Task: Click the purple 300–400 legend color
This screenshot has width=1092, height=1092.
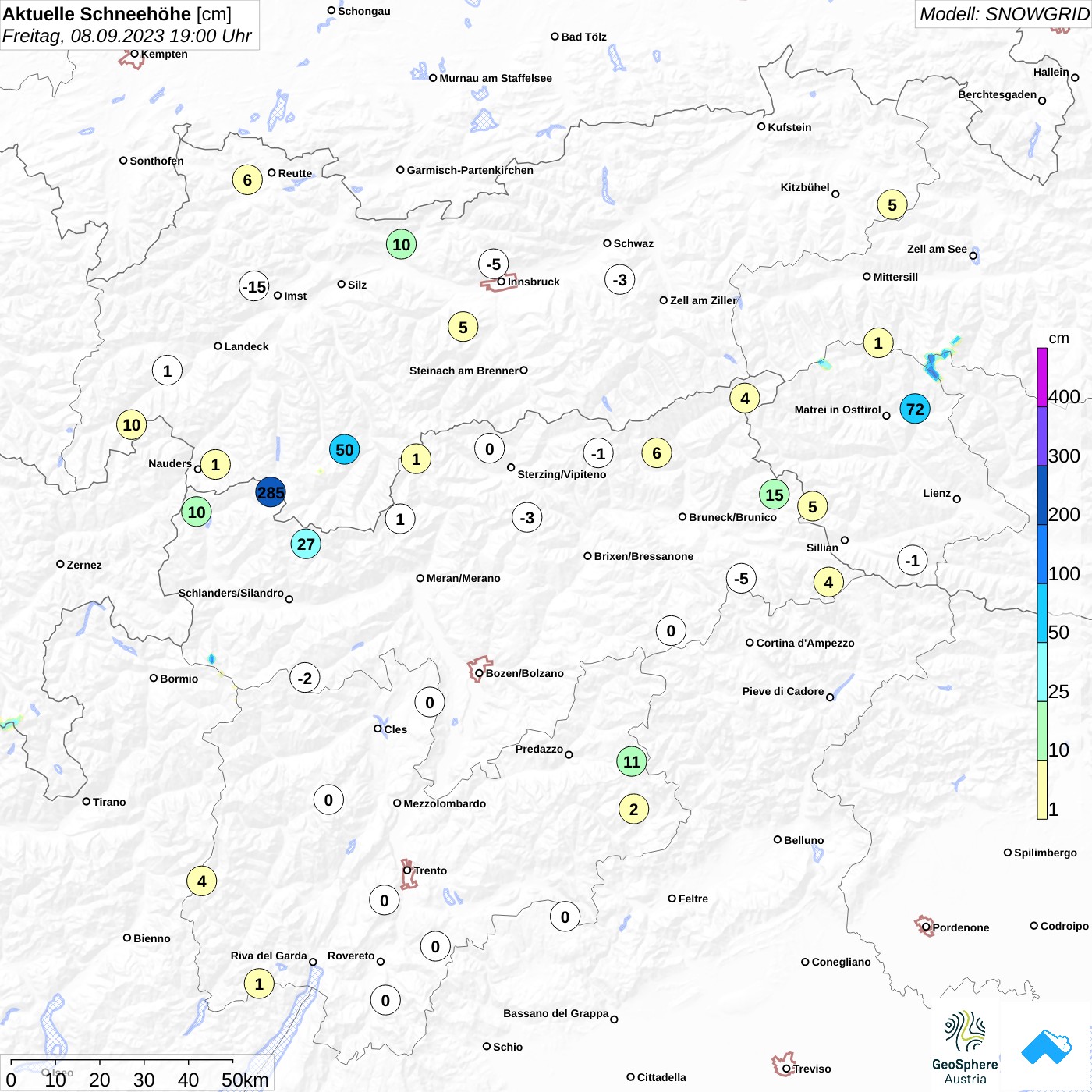Action: pyautogui.click(x=1042, y=436)
